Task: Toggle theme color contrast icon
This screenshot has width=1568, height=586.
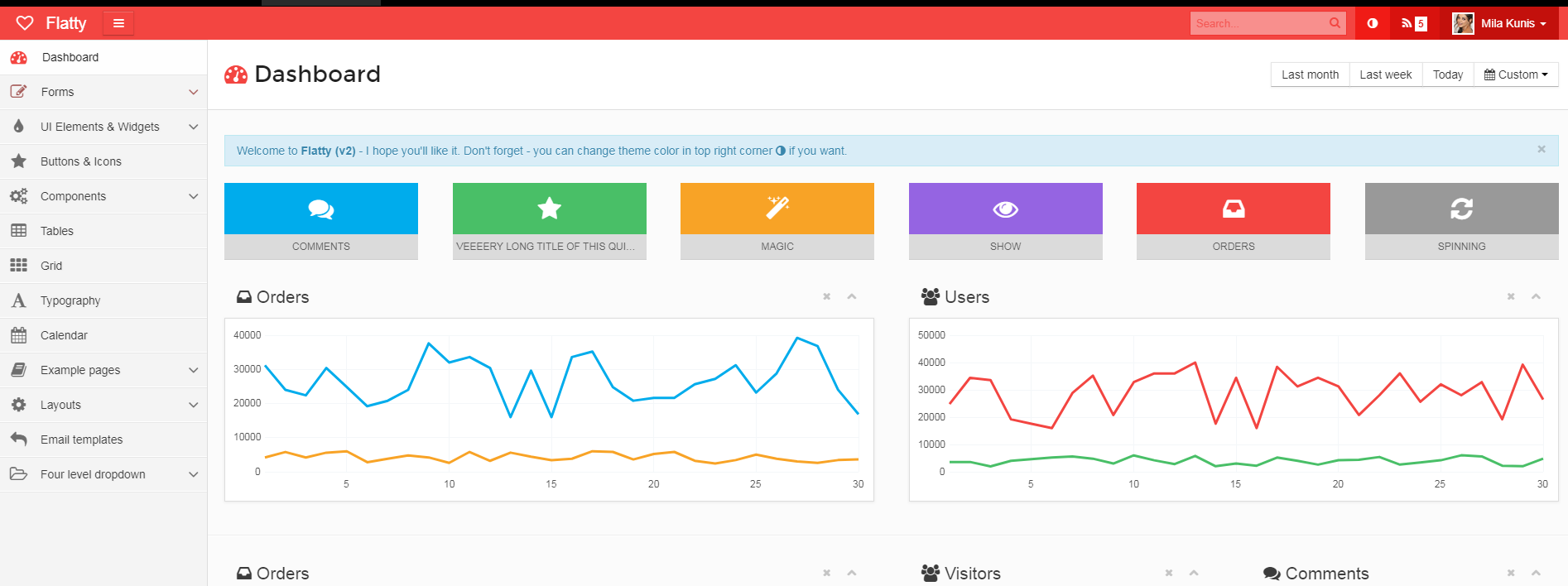Action: (1372, 23)
